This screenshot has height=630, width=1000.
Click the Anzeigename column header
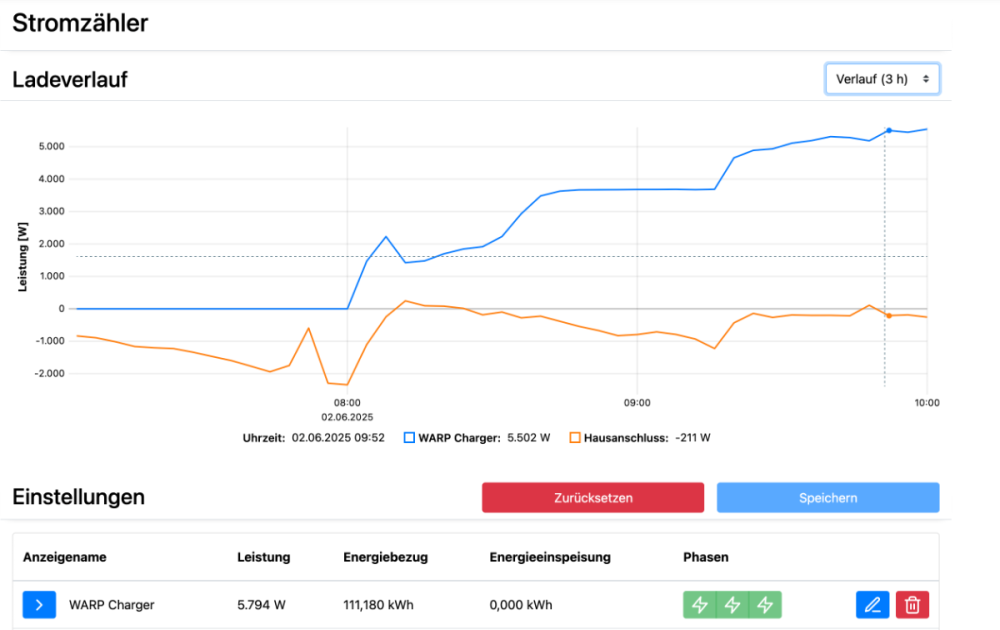pyautogui.click(x=65, y=557)
